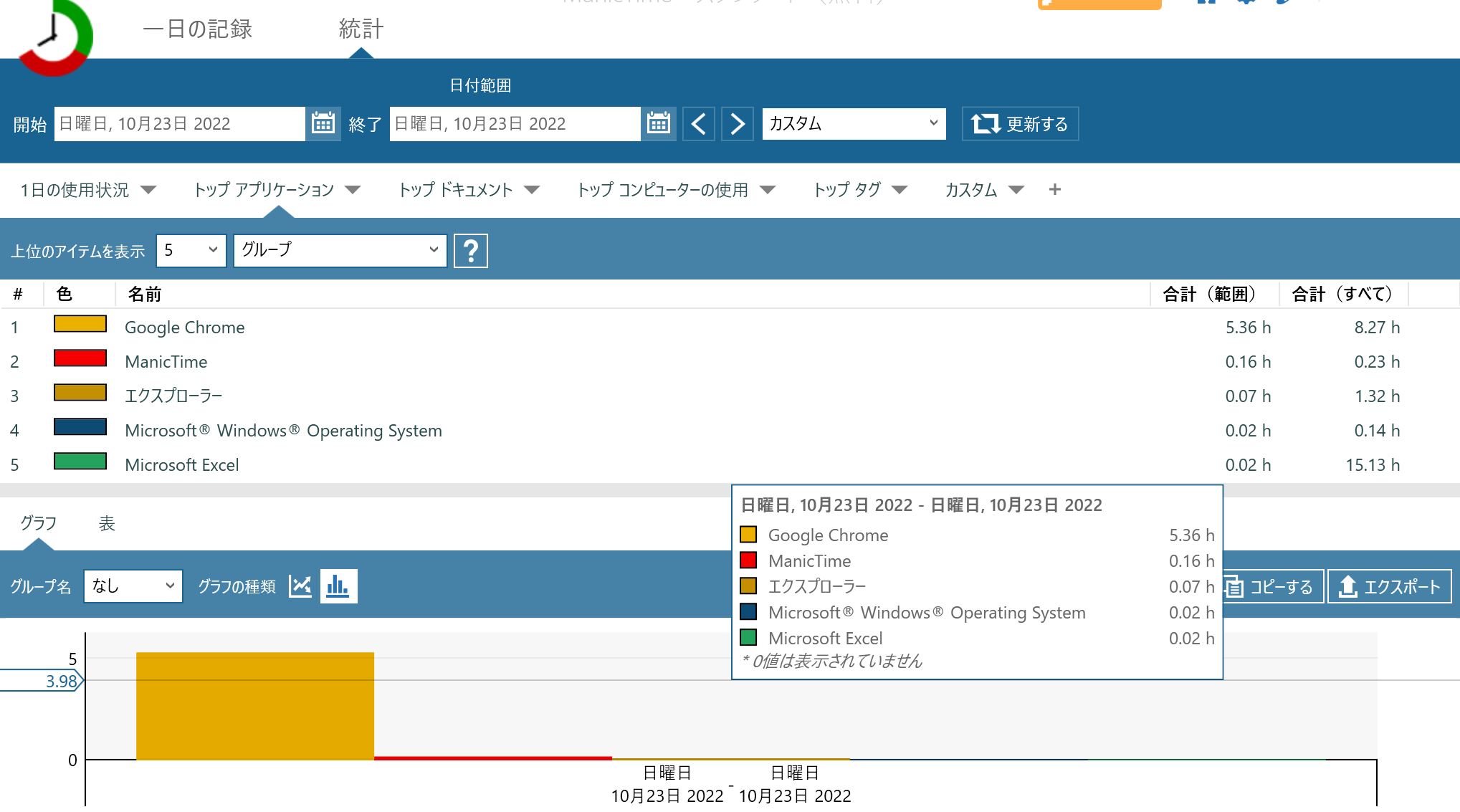This screenshot has height=812, width=1460.
Task: Click the help question mark icon
Action: tap(471, 251)
